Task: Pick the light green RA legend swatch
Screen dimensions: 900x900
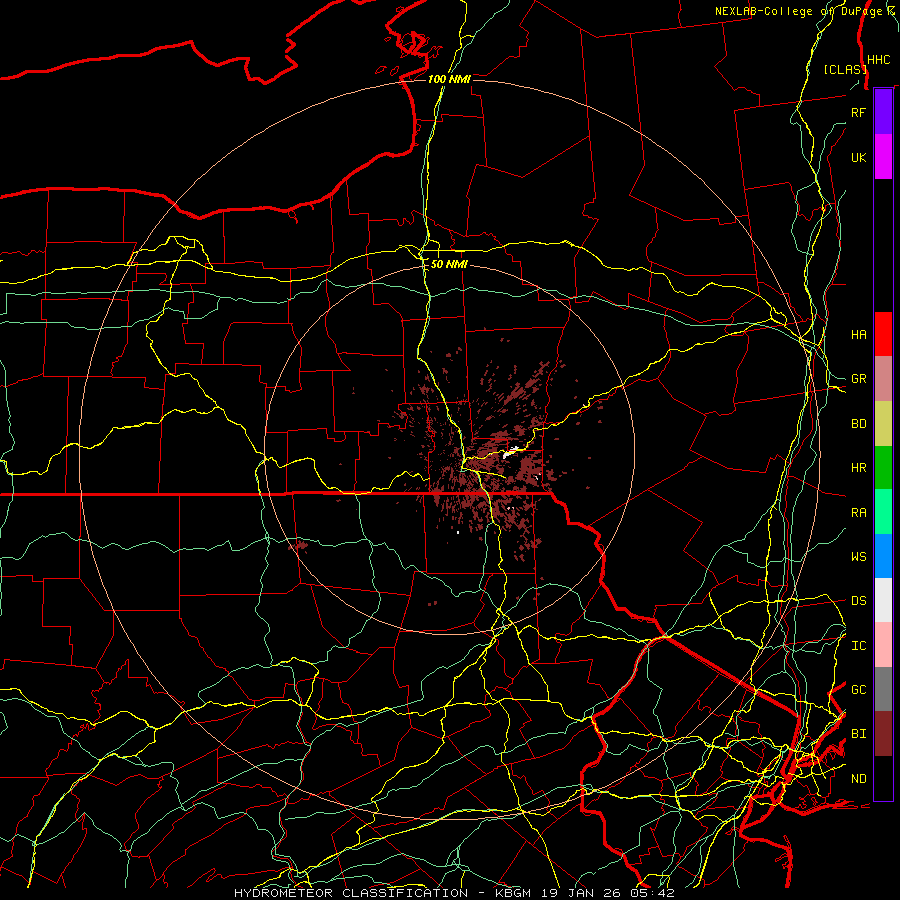Action: pos(883,512)
